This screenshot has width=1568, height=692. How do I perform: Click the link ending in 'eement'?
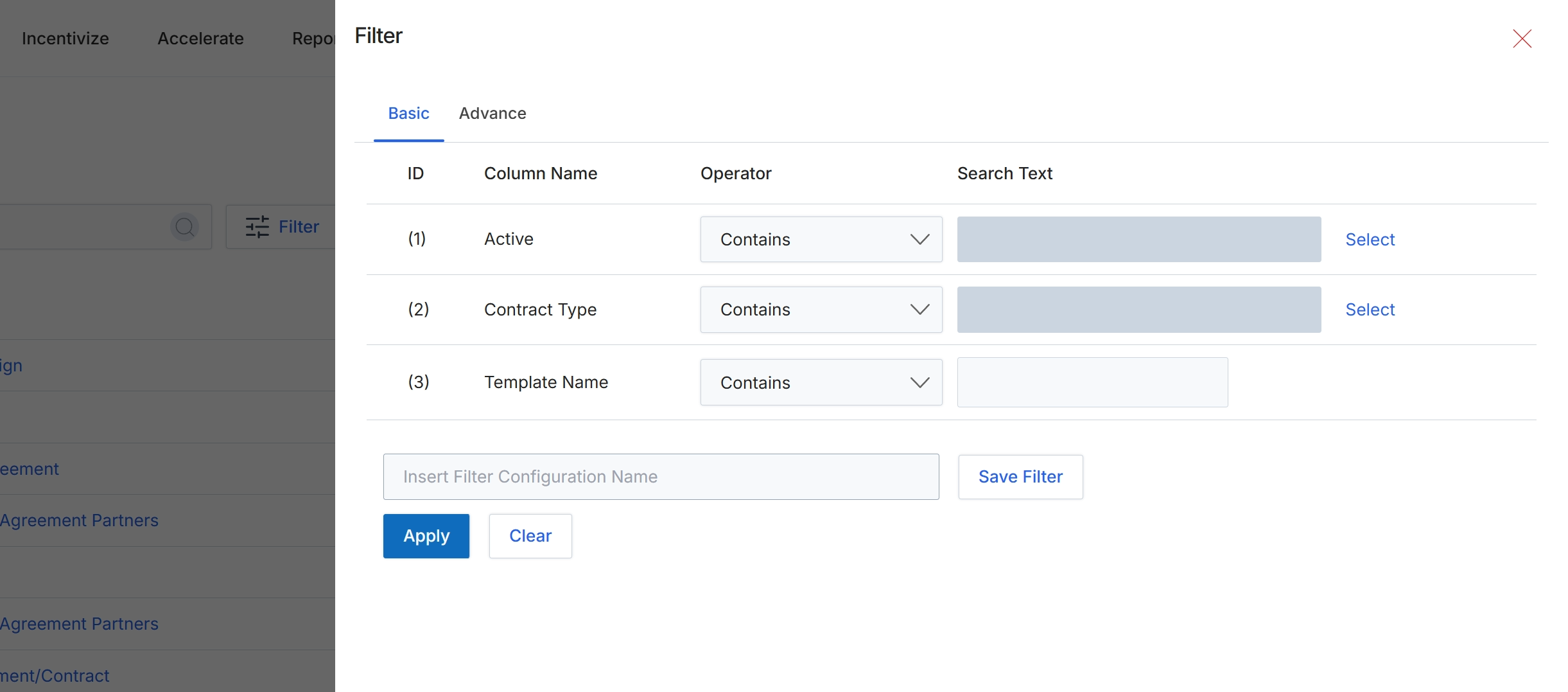click(29, 469)
